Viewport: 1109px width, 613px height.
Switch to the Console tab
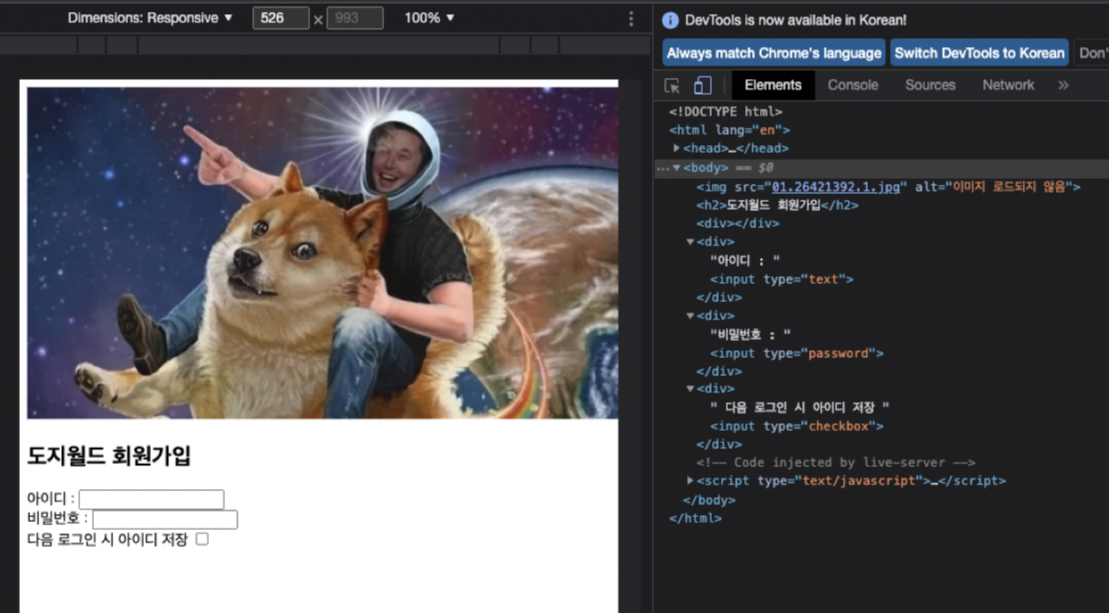click(x=852, y=86)
